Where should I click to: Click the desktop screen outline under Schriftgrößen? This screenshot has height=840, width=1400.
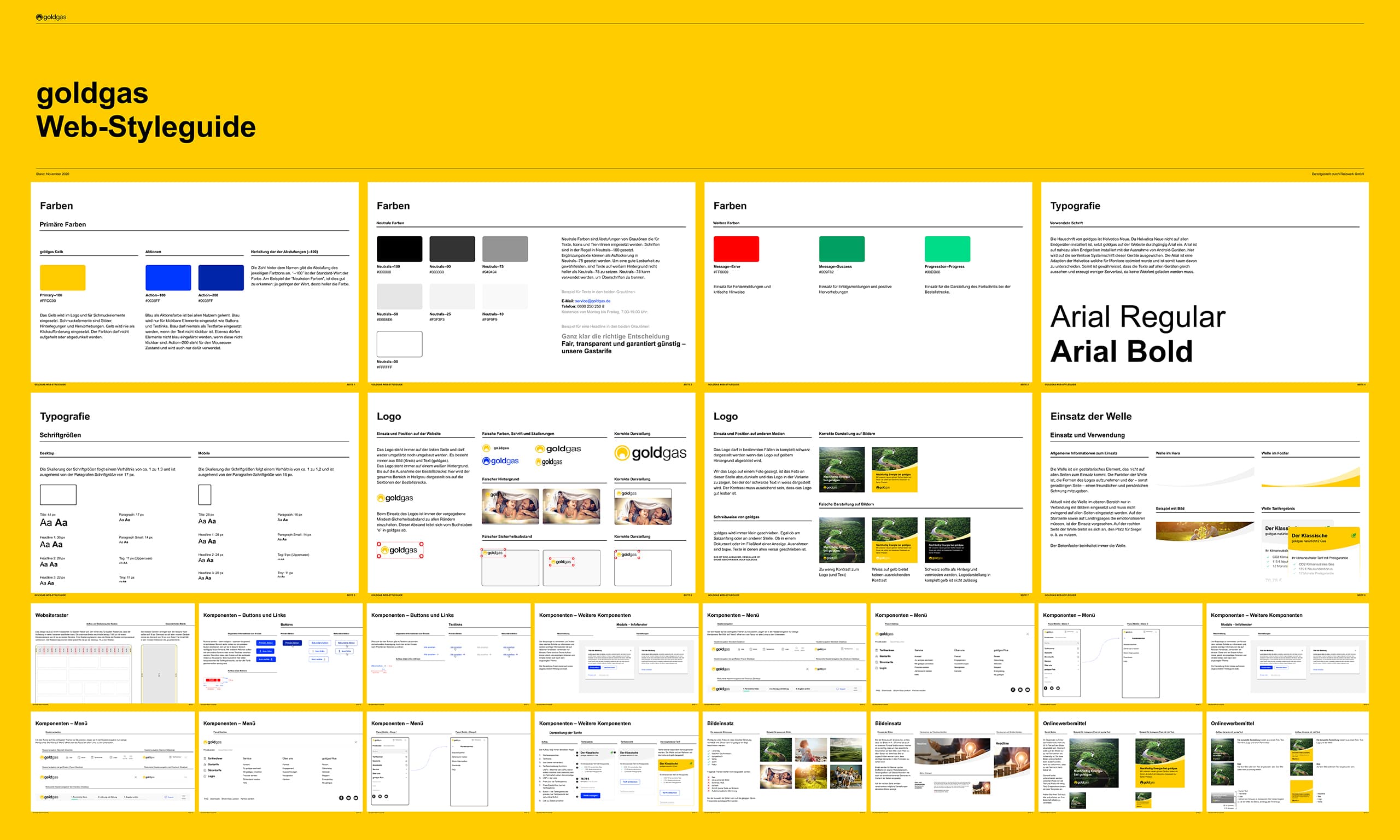[58, 495]
